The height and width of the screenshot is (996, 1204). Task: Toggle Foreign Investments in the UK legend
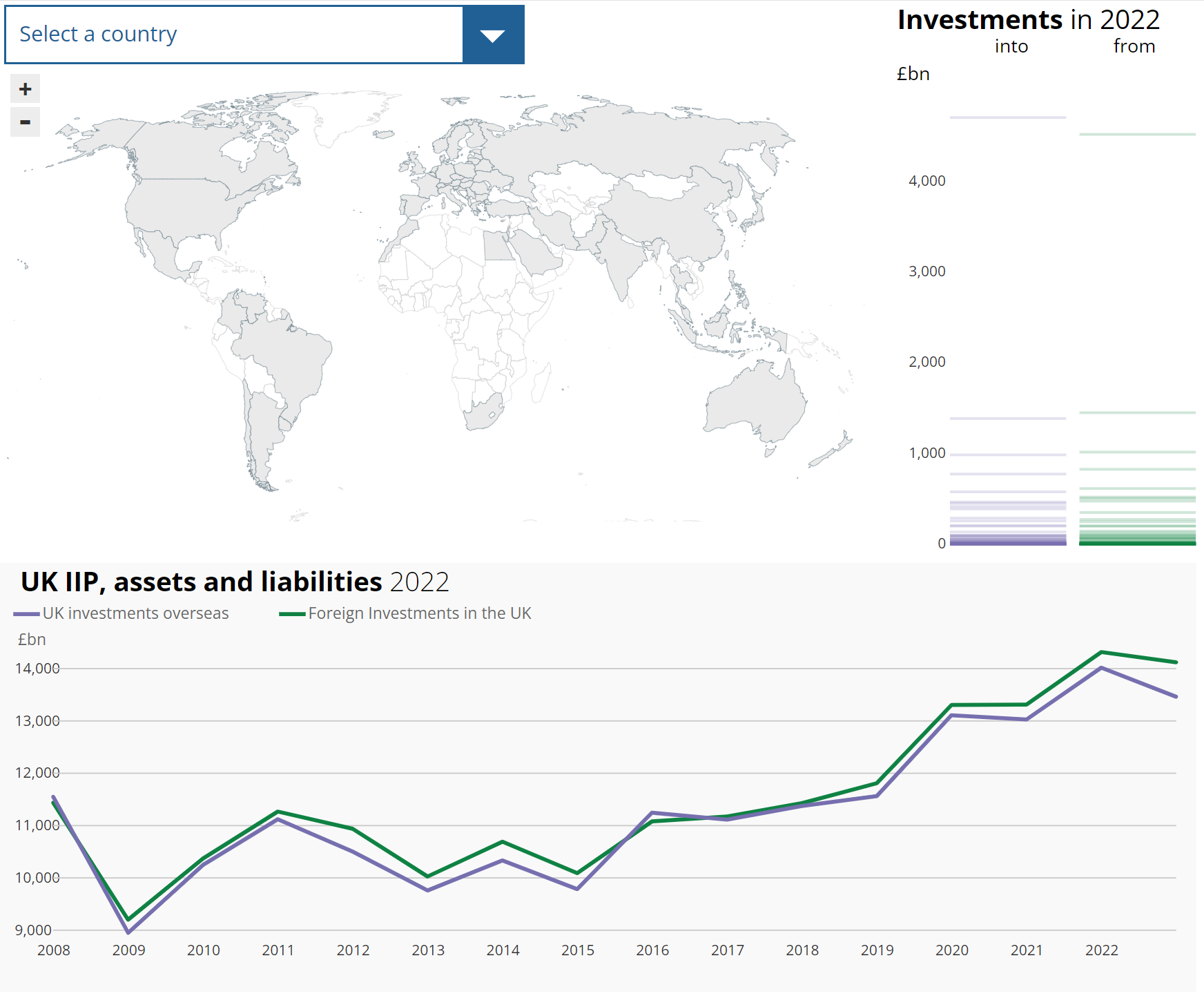(x=406, y=613)
